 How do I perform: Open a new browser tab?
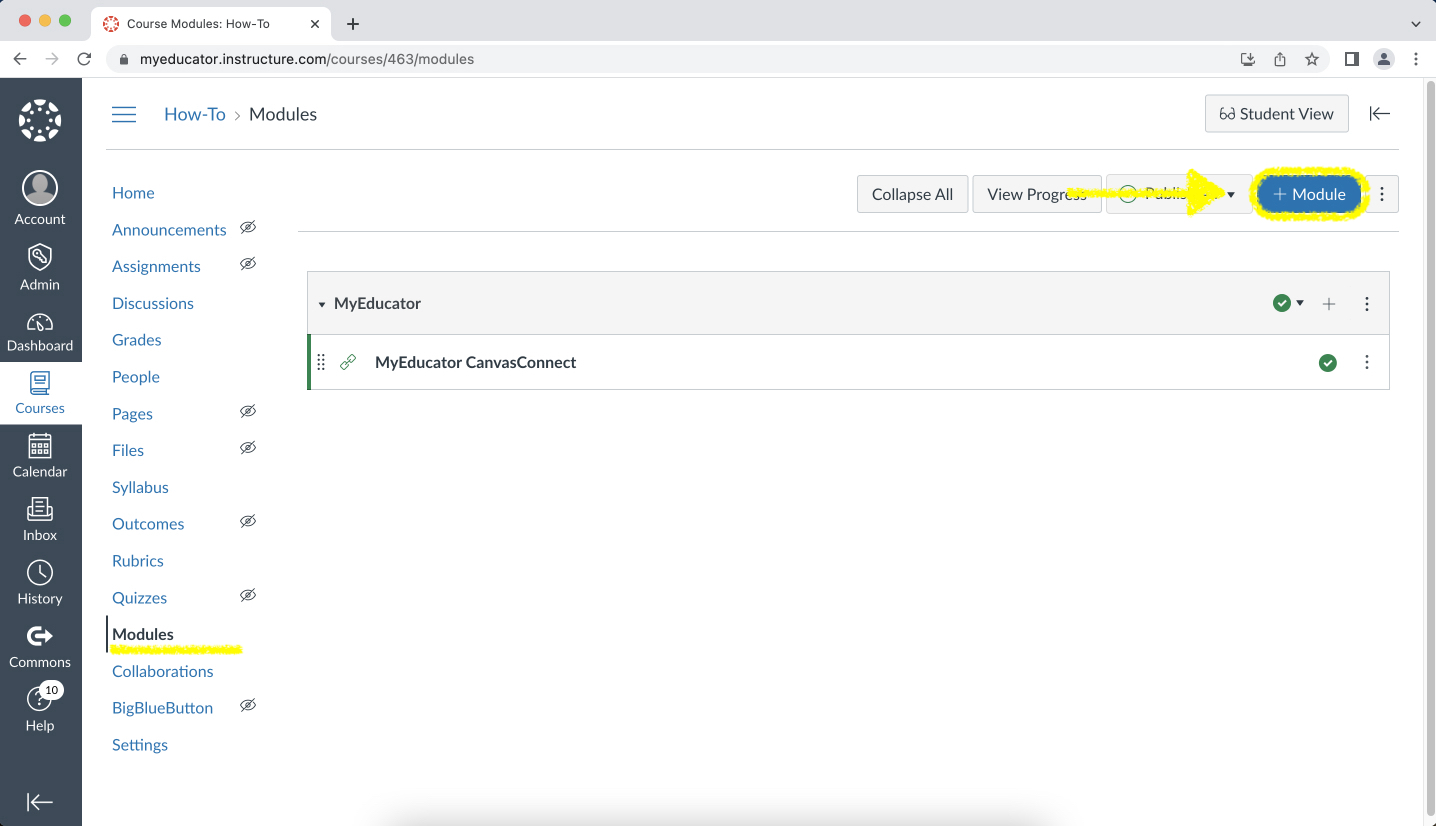tap(352, 23)
